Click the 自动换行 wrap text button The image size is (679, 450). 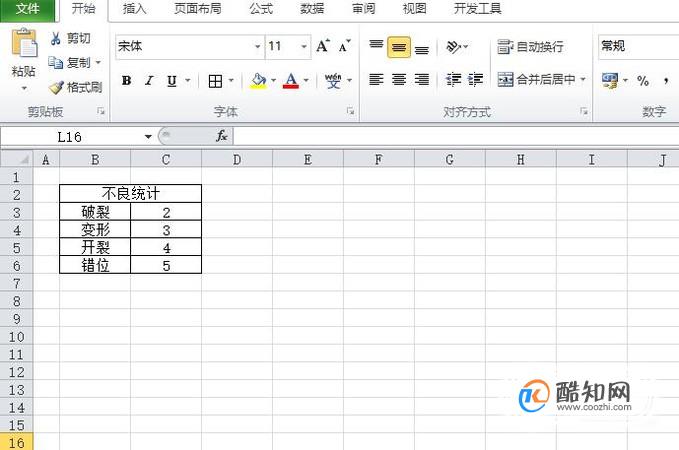point(530,46)
